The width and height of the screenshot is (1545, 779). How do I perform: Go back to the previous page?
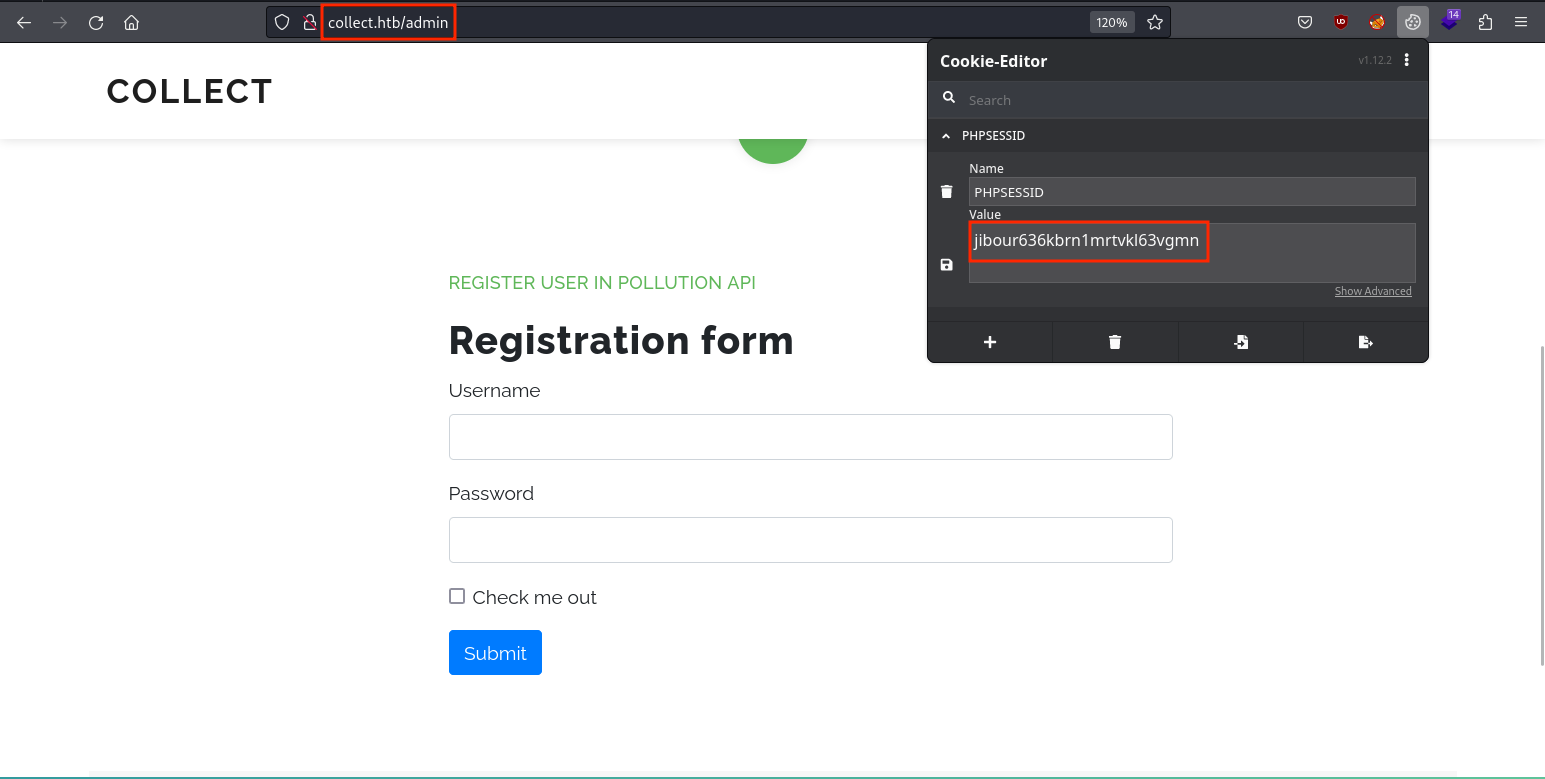(x=24, y=22)
